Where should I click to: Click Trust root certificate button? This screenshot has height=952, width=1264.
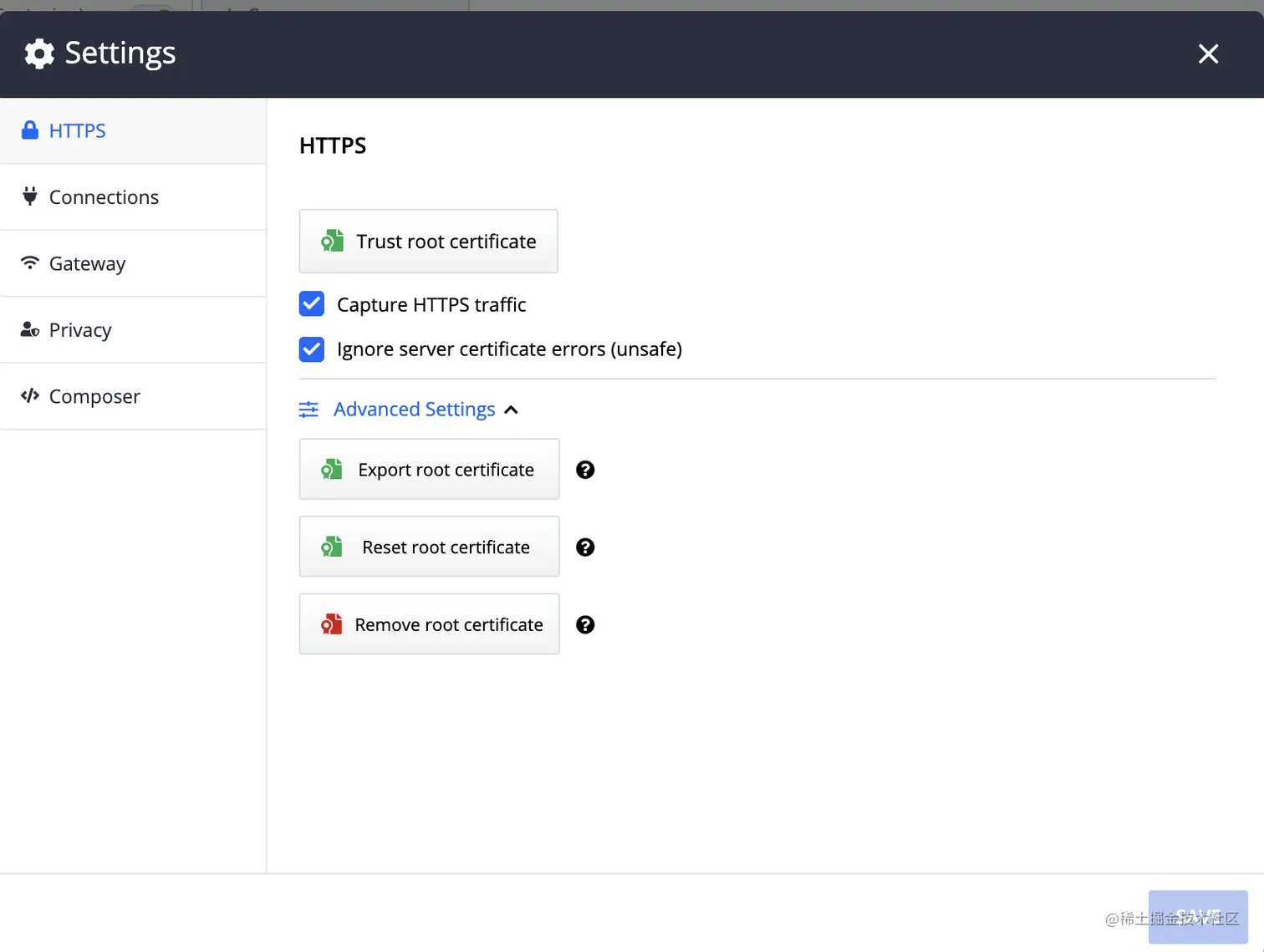tap(429, 242)
